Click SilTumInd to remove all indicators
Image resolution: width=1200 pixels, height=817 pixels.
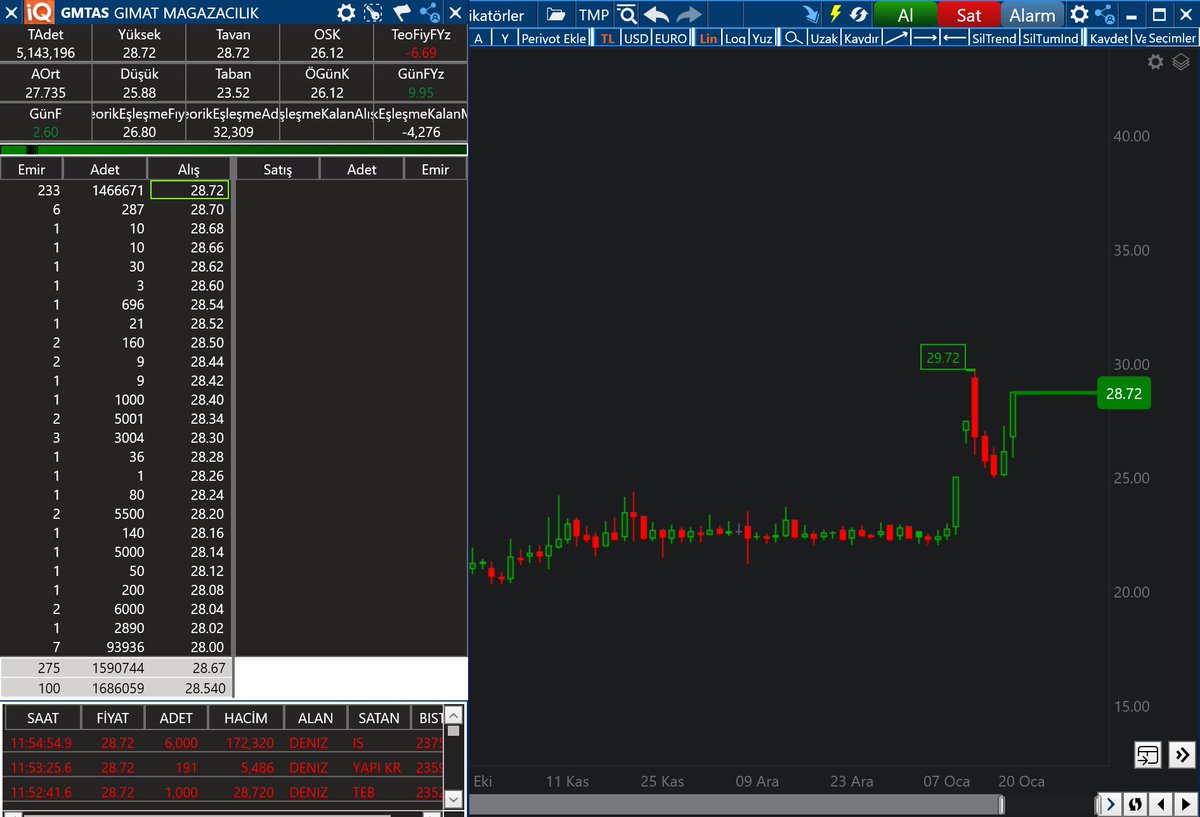point(1050,38)
